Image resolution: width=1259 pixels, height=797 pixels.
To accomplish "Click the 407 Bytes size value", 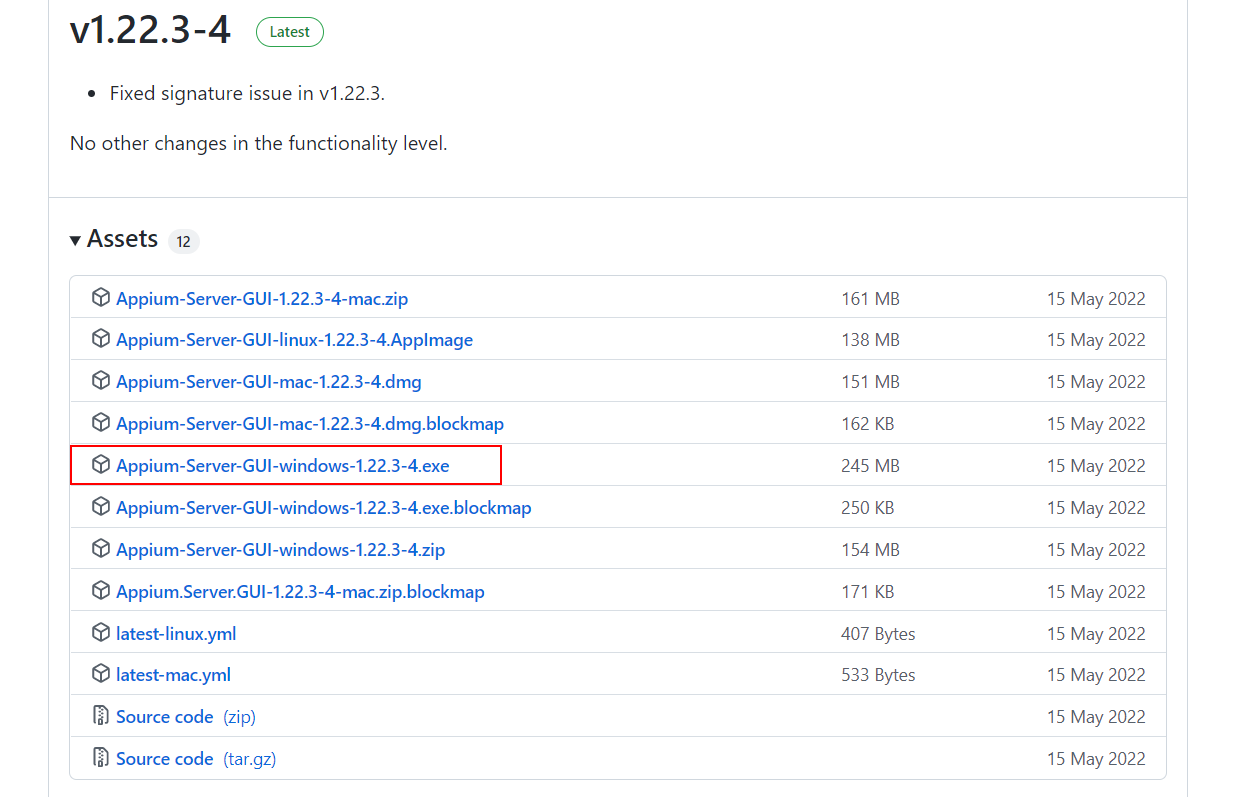I will point(878,634).
